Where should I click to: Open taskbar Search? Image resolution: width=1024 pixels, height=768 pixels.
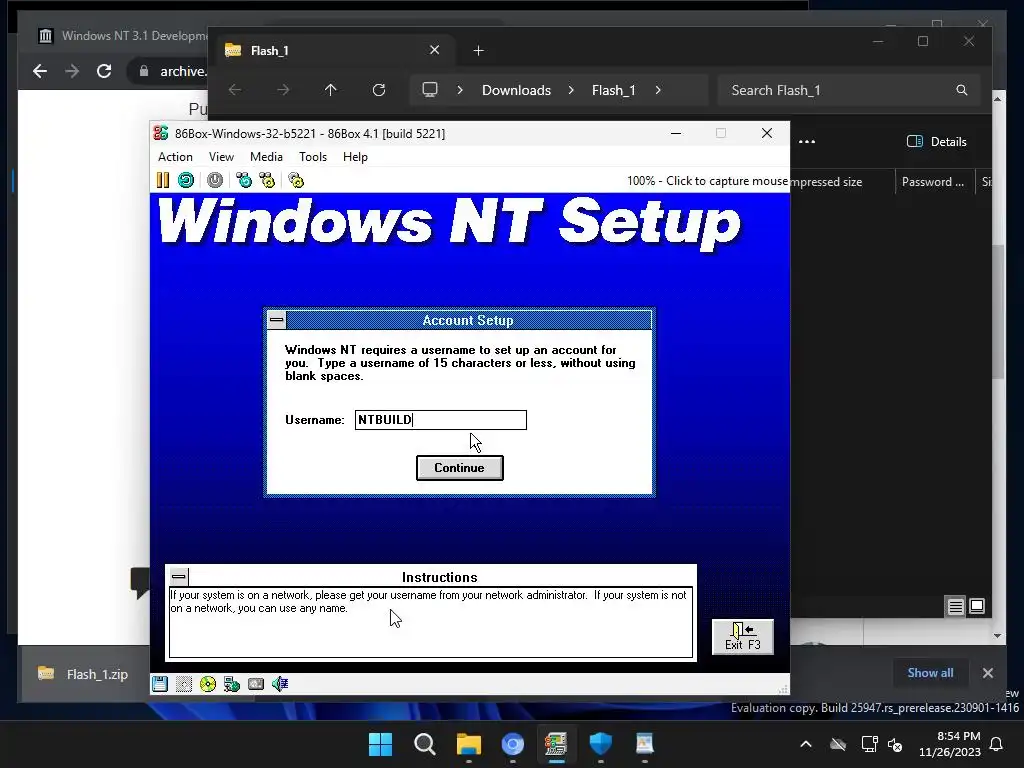[x=425, y=744]
